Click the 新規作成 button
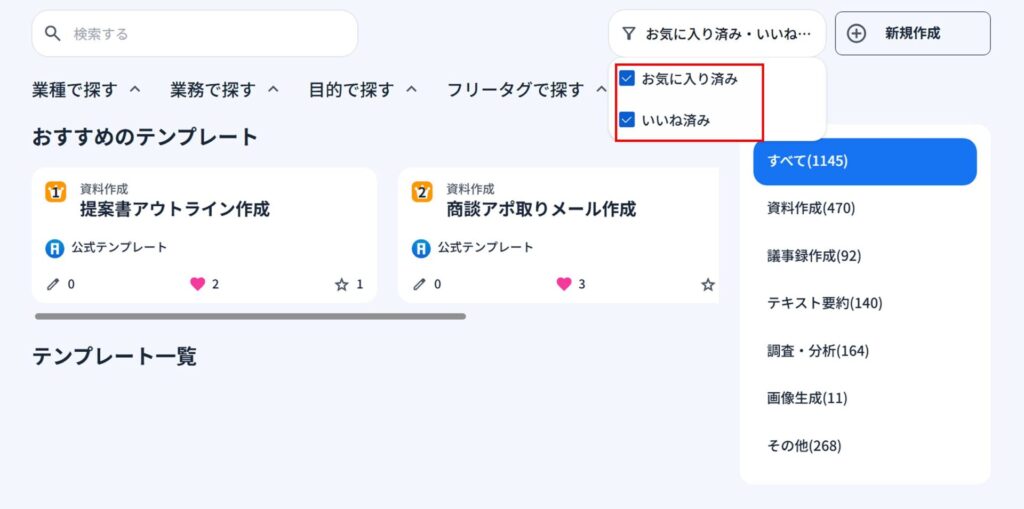The image size is (1024, 509). click(912, 34)
